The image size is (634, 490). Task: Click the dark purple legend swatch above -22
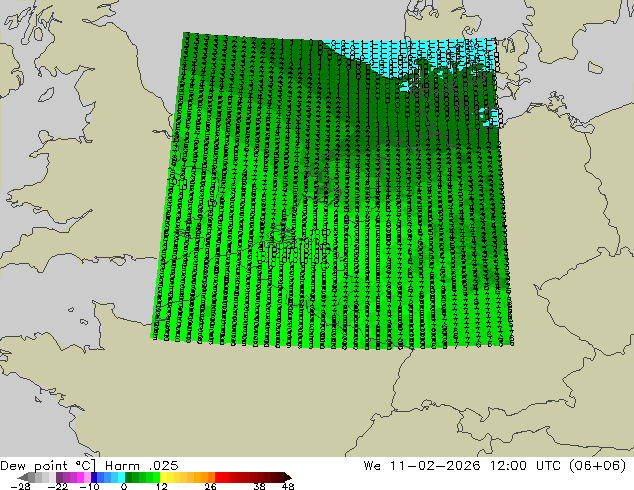click(x=59, y=477)
